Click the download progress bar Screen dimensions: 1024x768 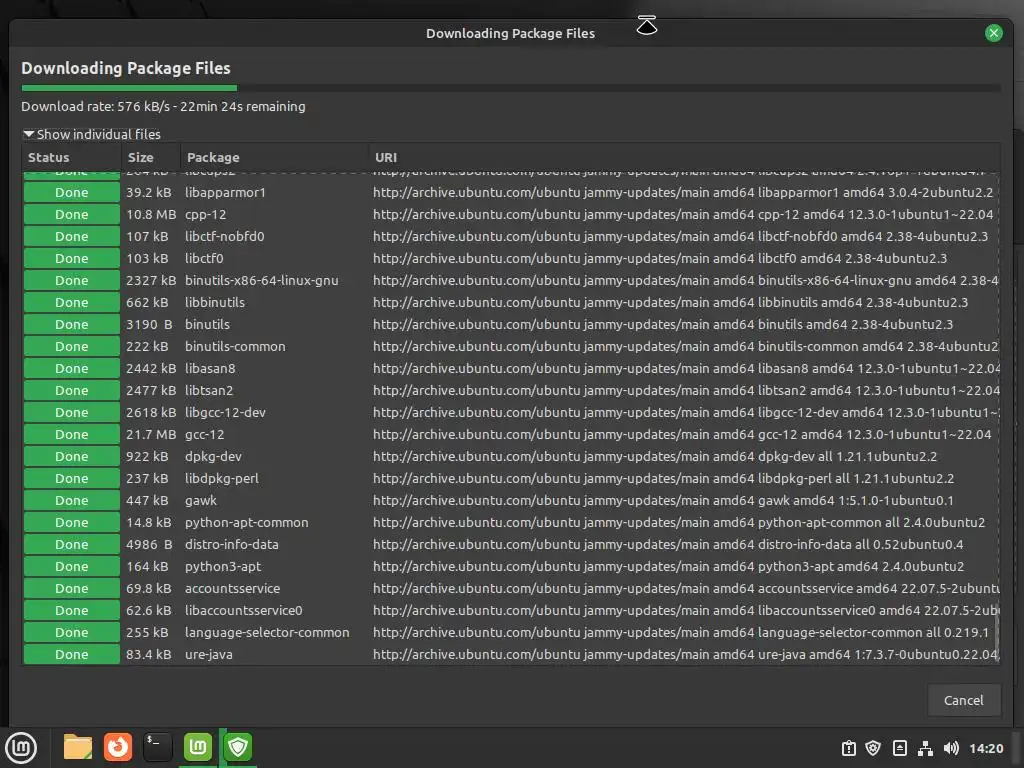click(511, 88)
